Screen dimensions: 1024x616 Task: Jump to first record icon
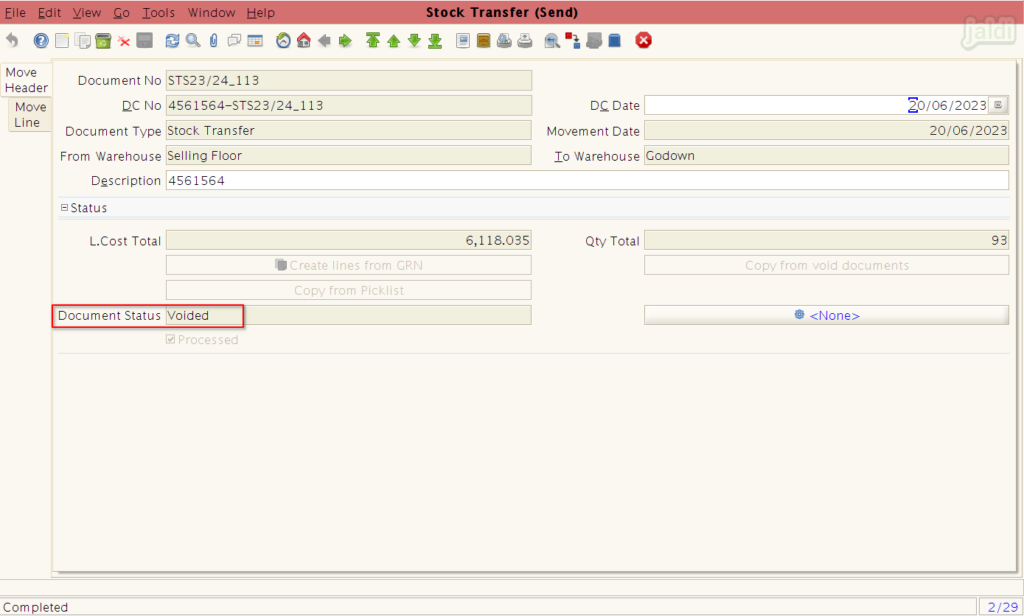(x=372, y=41)
